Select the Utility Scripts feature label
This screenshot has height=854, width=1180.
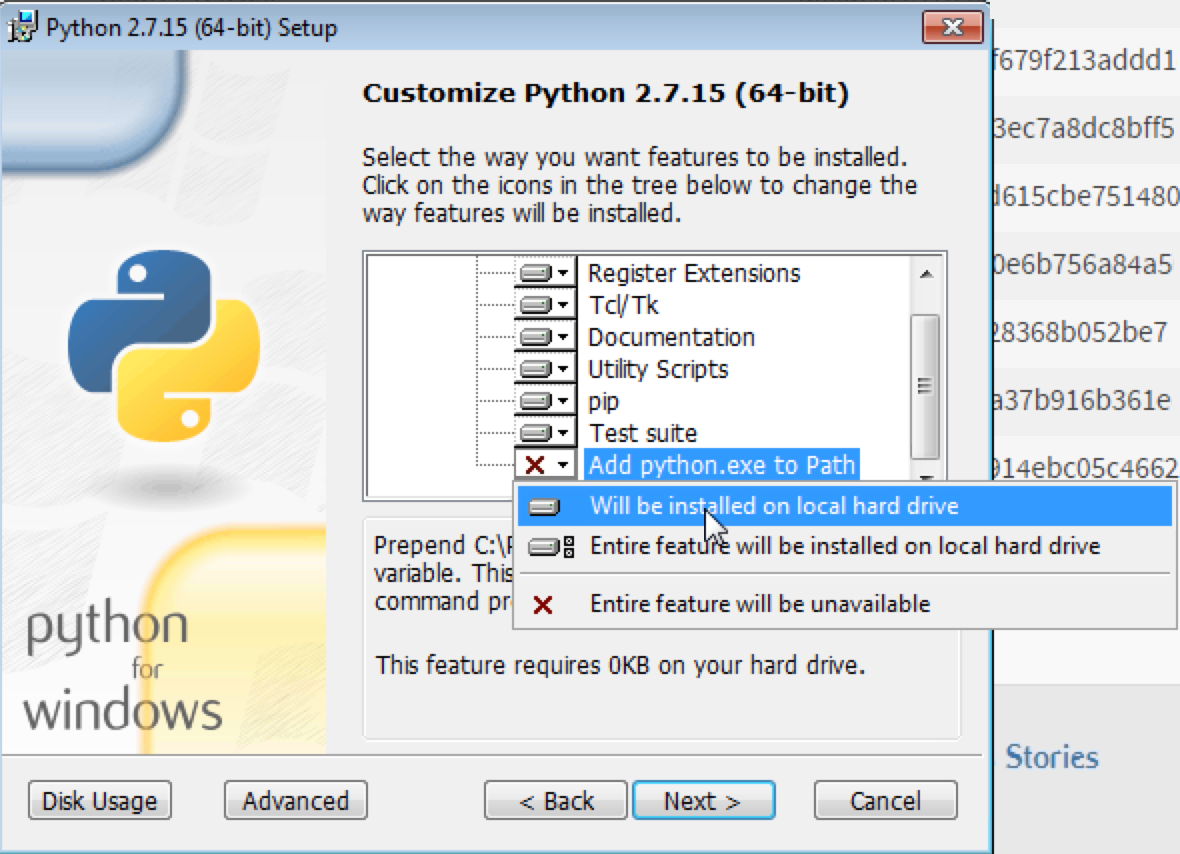[658, 369]
